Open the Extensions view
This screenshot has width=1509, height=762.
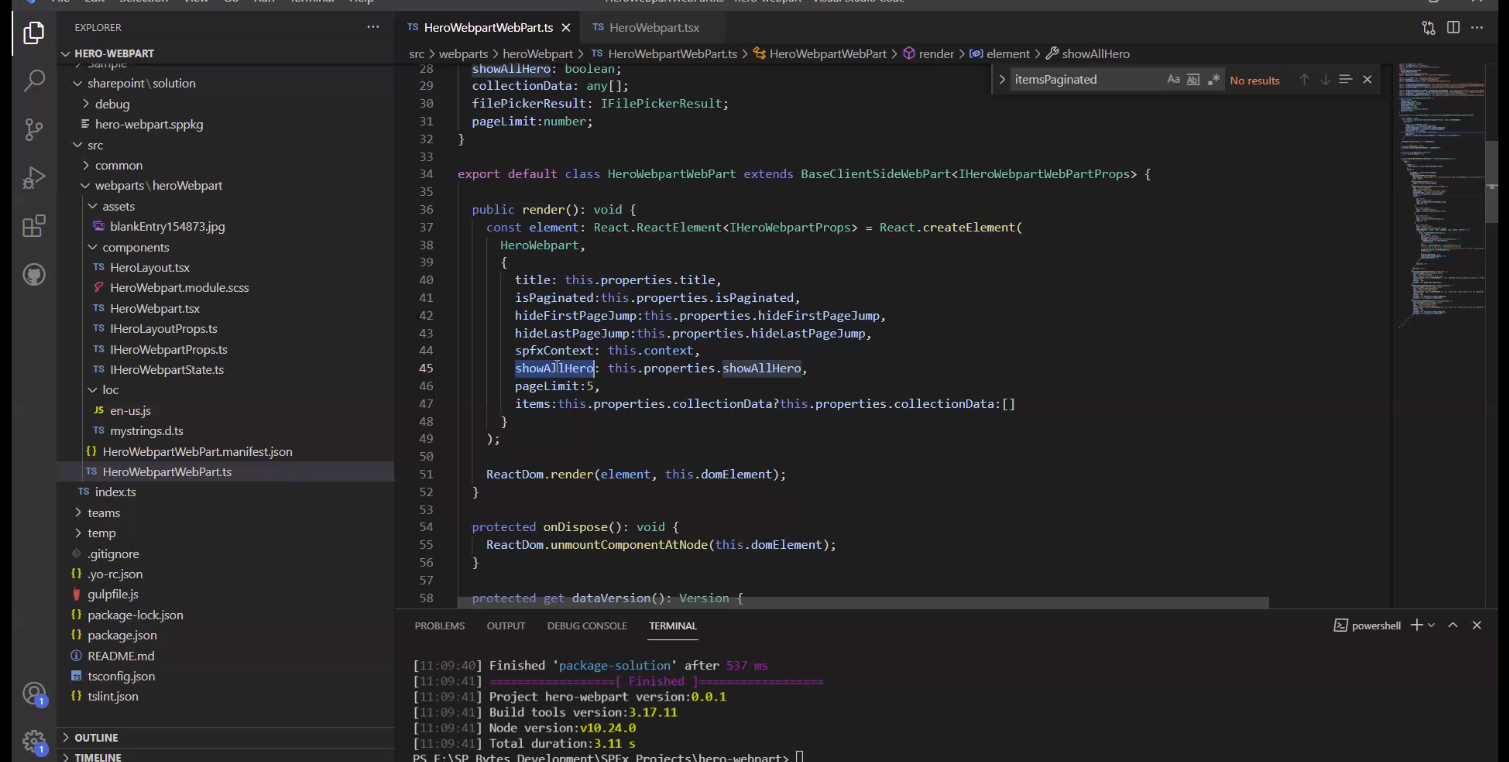click(x=34, y=226)
